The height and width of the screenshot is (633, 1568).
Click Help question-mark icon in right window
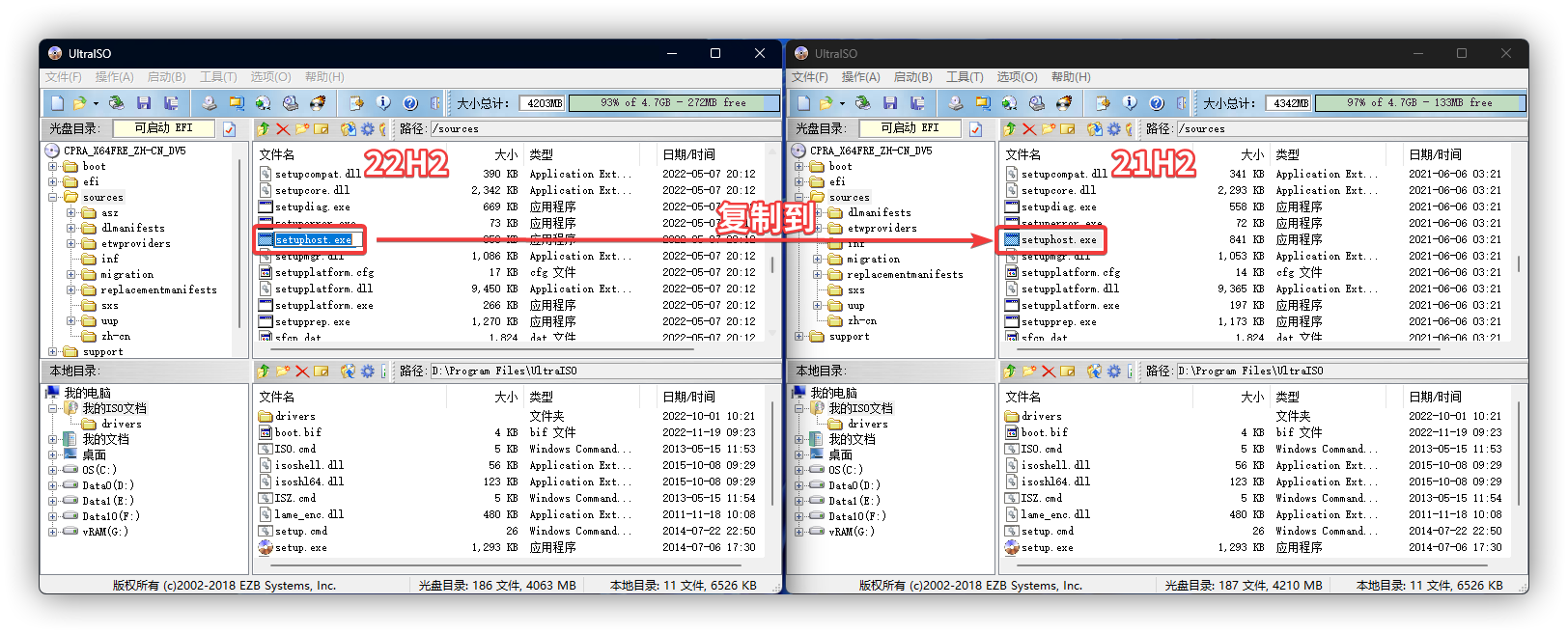point(1157,102)
